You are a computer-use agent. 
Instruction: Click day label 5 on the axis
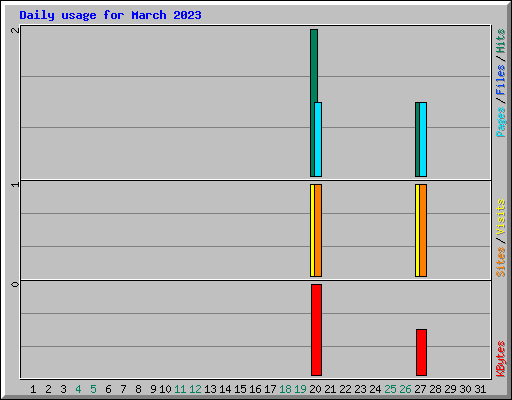pyautogui.click(x=93, y=389)
